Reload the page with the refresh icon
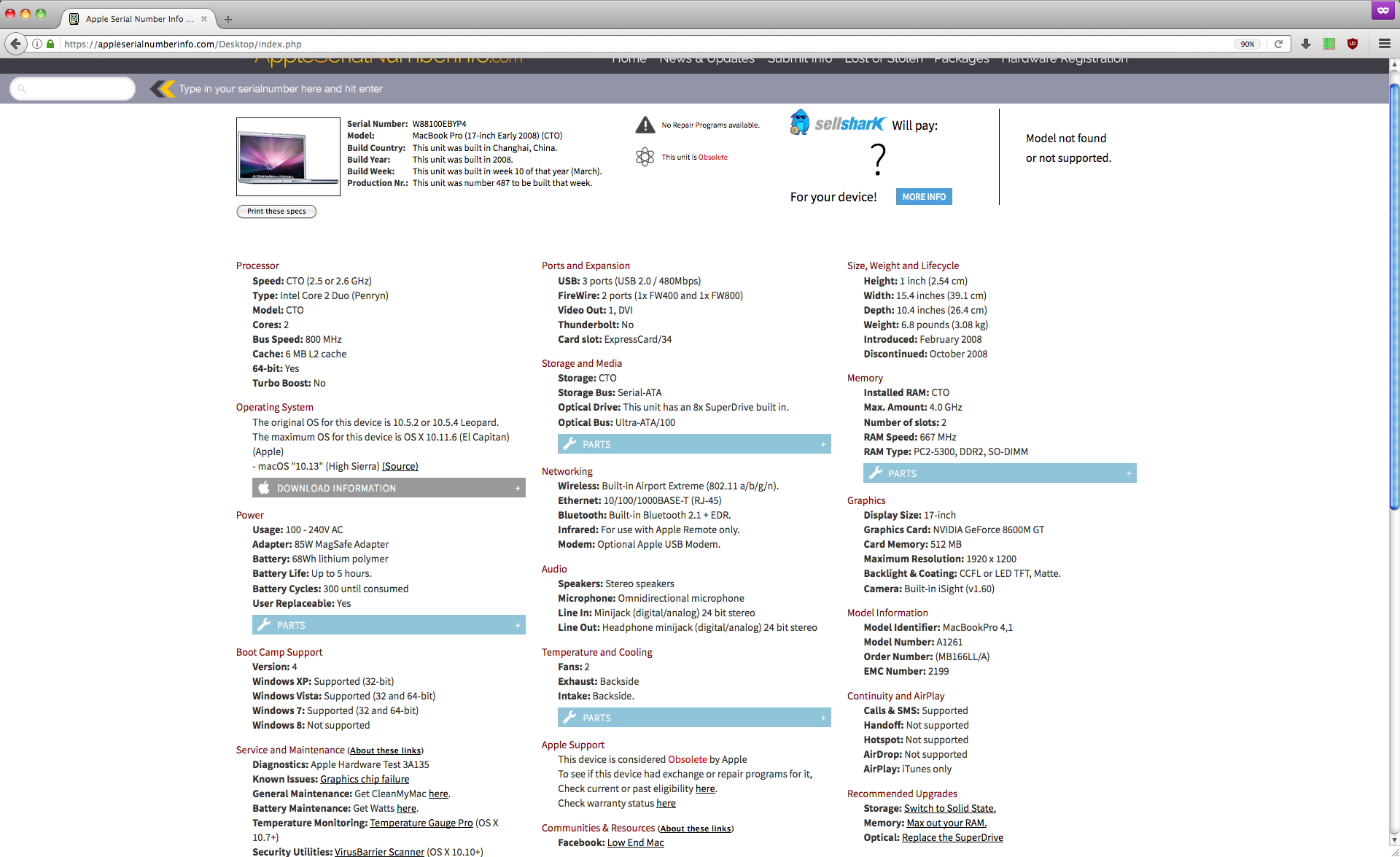 [x=1278, y=44]
